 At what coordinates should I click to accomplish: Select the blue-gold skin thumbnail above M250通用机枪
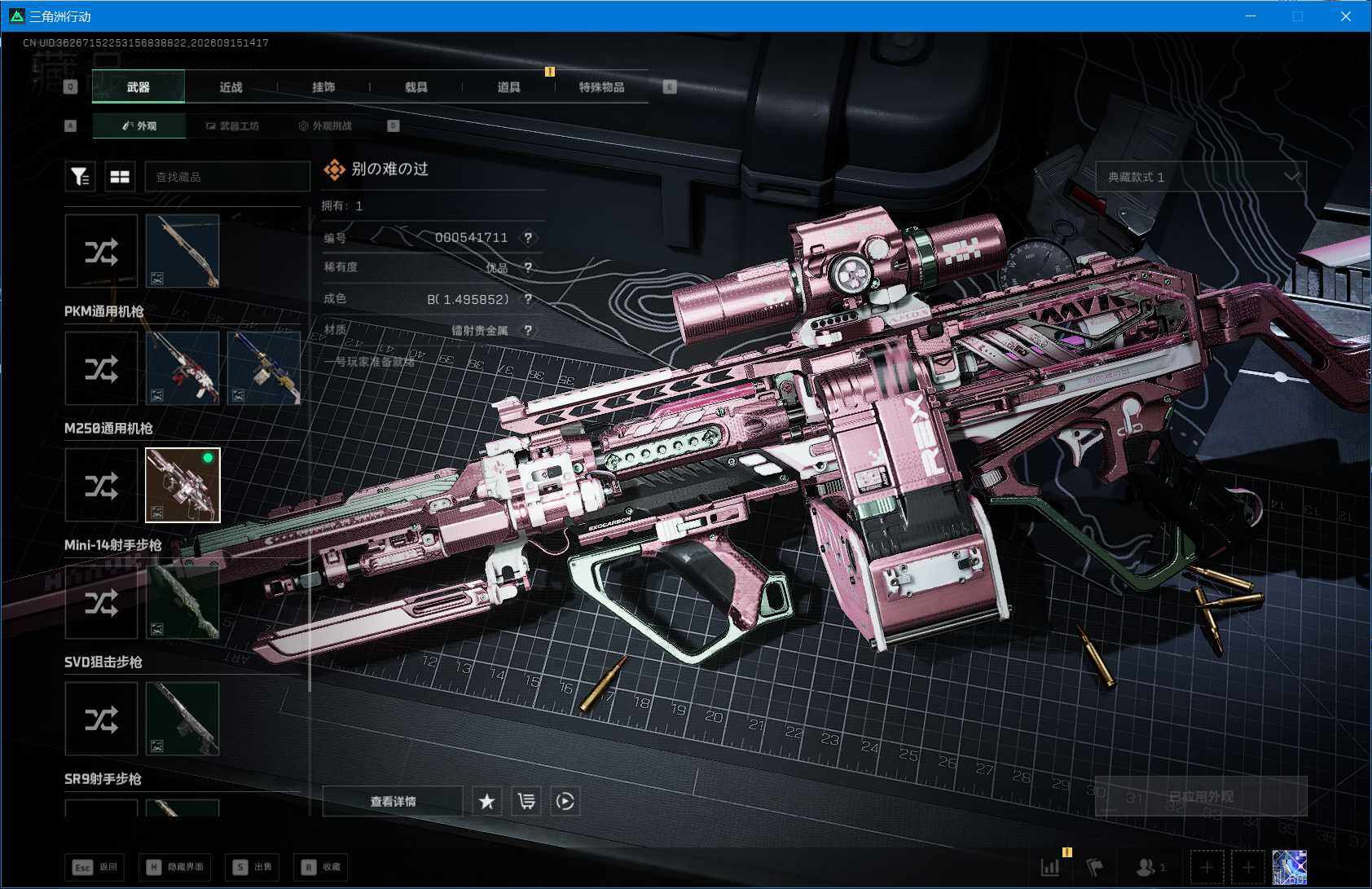[x=264, y=368]
